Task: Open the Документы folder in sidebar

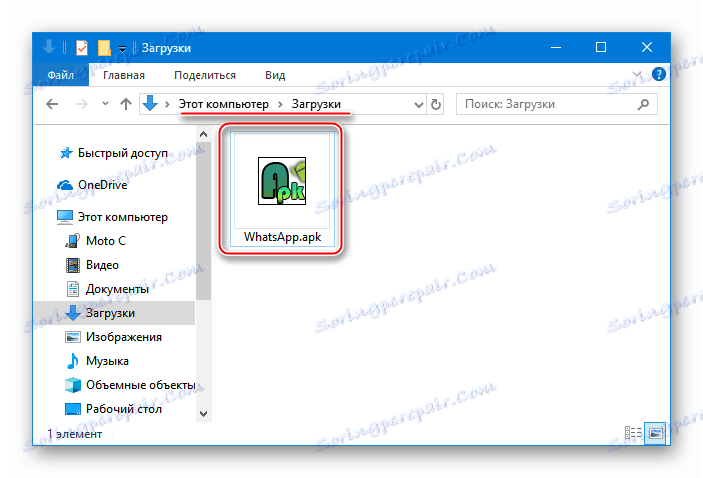Action: pos(117,289)
